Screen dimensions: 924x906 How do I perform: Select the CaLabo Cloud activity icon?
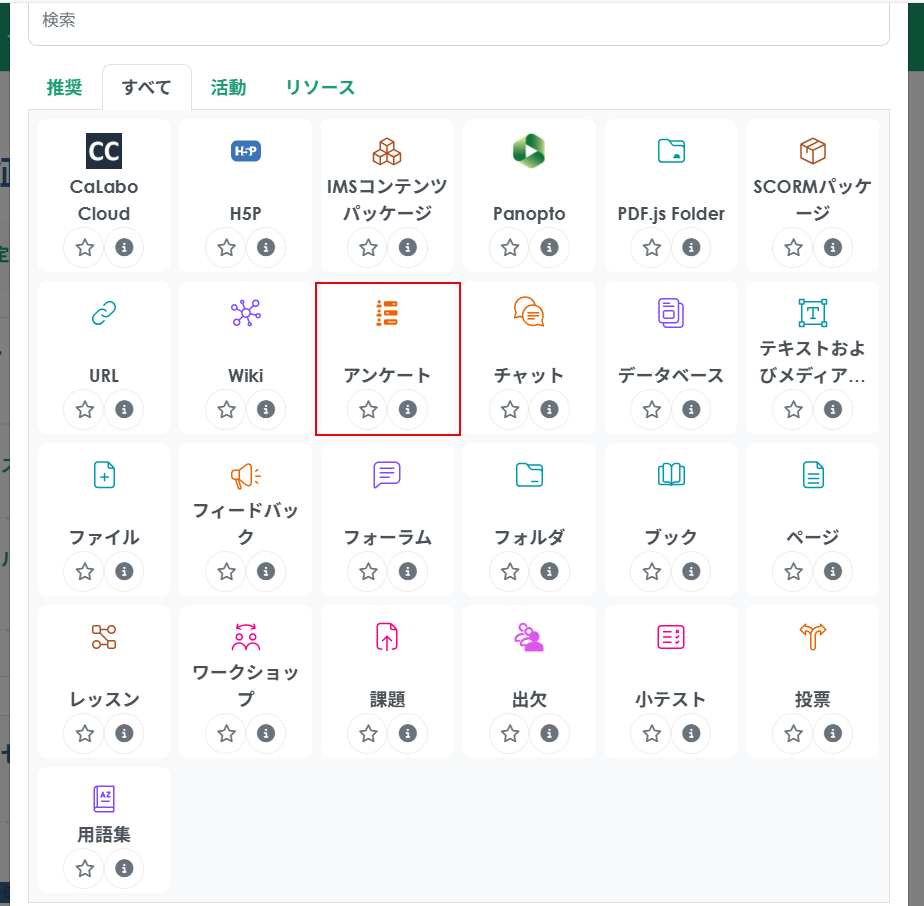point(104,151)
